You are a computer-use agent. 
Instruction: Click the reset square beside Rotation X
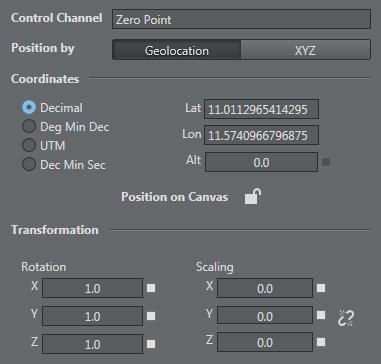tap(151, 288)
